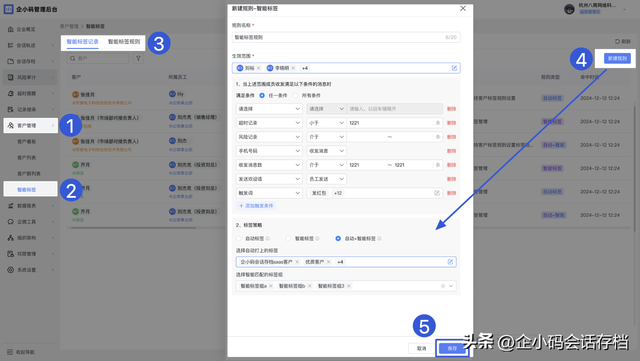
Task: Switch to 智能标签规则 tab
Action: [124, 42]
